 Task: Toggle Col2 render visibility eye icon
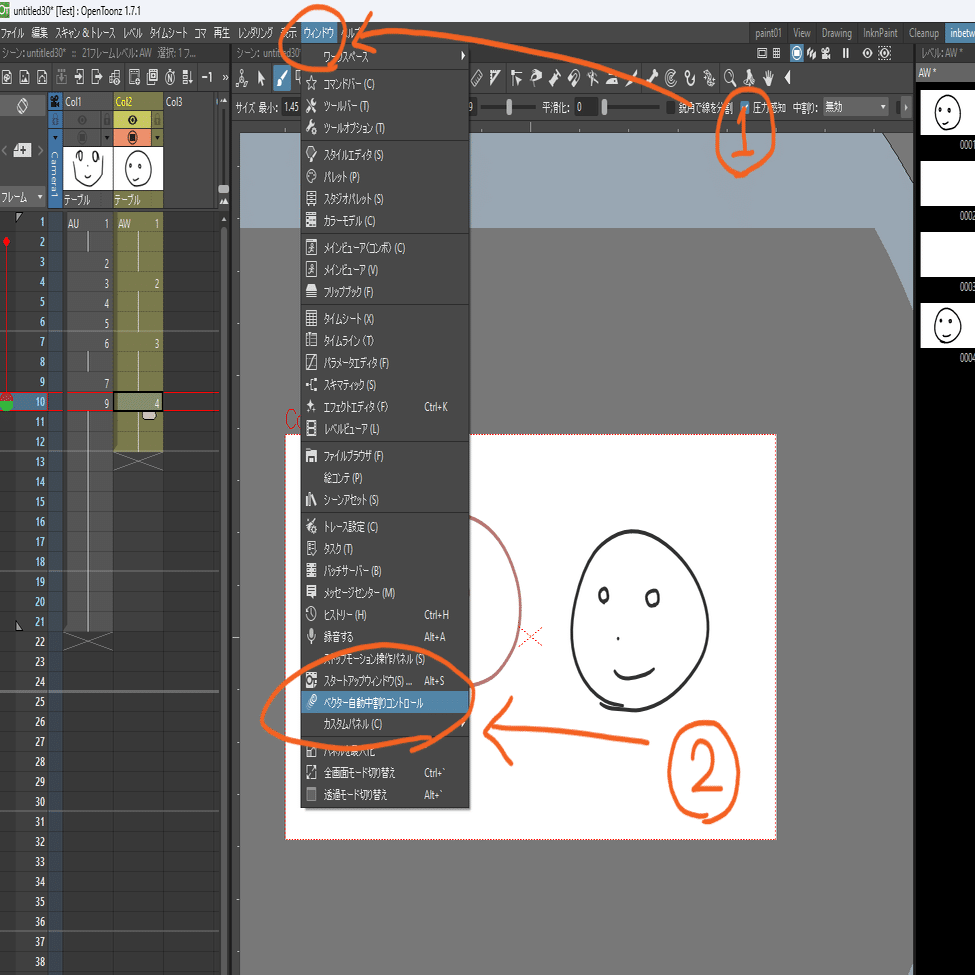coord(133,120)
